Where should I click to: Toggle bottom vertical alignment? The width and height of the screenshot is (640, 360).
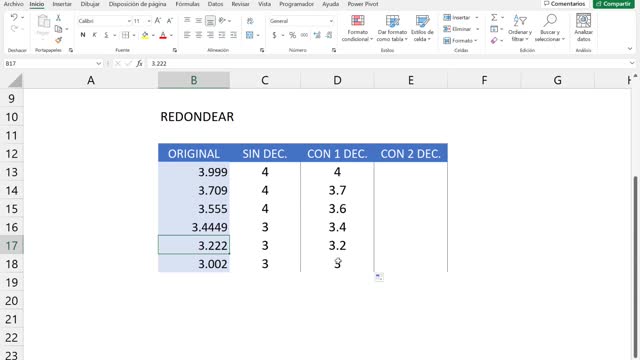(210, 20)
